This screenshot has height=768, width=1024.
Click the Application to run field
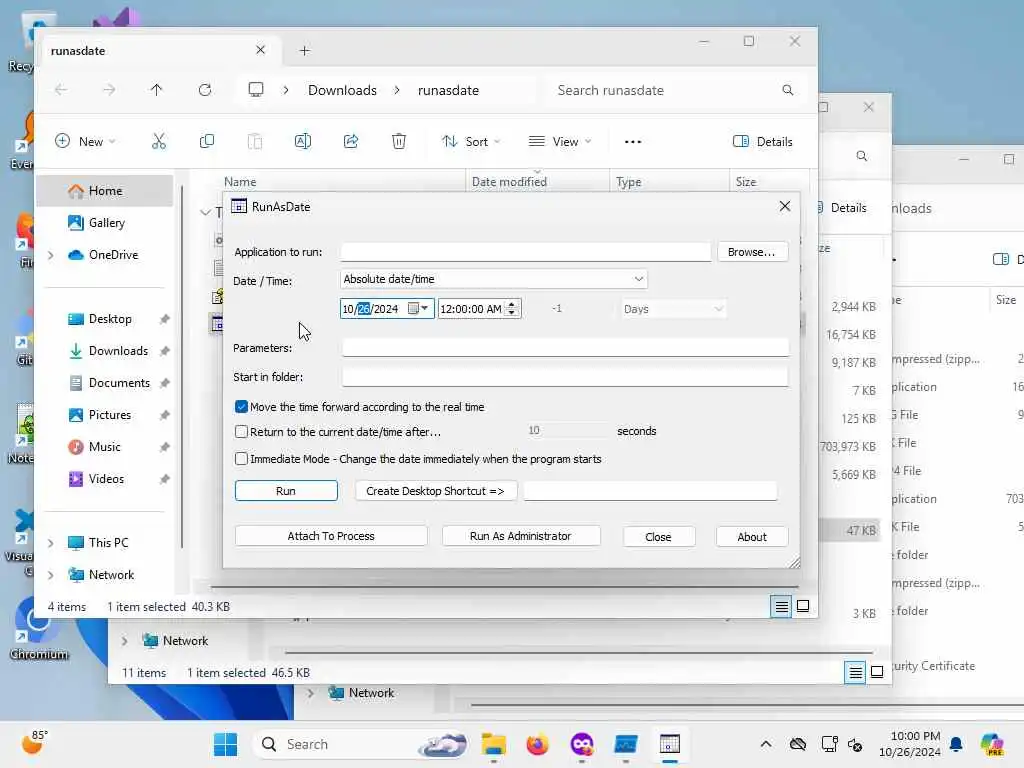coord(526,252)
